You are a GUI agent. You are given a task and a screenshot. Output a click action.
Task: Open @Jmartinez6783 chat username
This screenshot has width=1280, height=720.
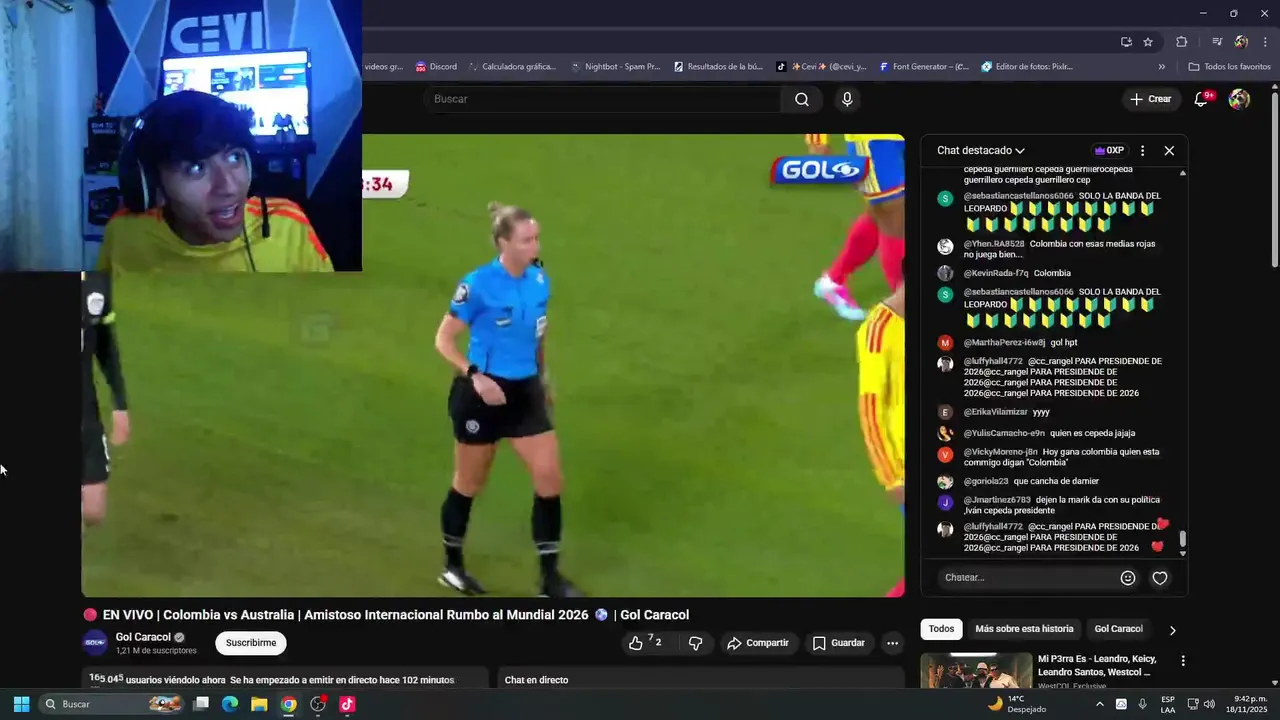997,500
